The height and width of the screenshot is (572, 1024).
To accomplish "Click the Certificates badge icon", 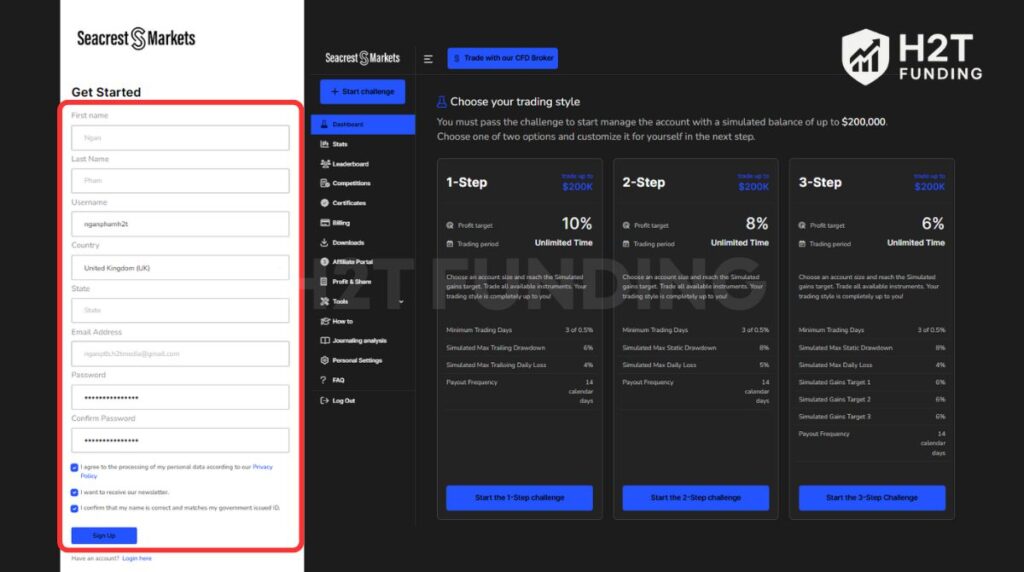I will 325,203.
